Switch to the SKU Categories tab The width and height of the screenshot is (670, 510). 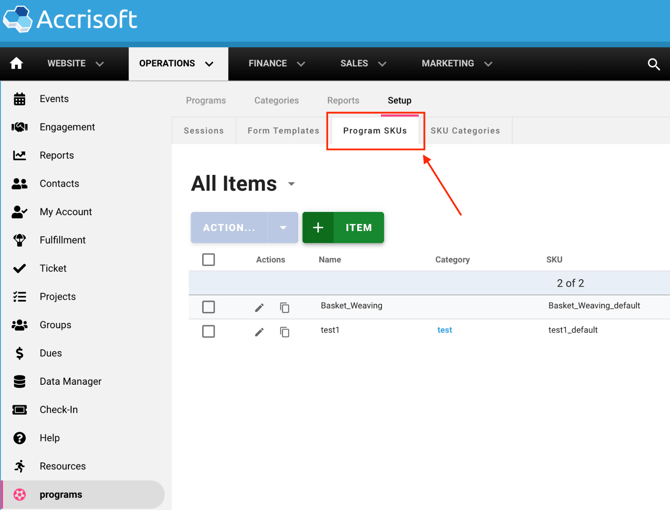[465, 131]
